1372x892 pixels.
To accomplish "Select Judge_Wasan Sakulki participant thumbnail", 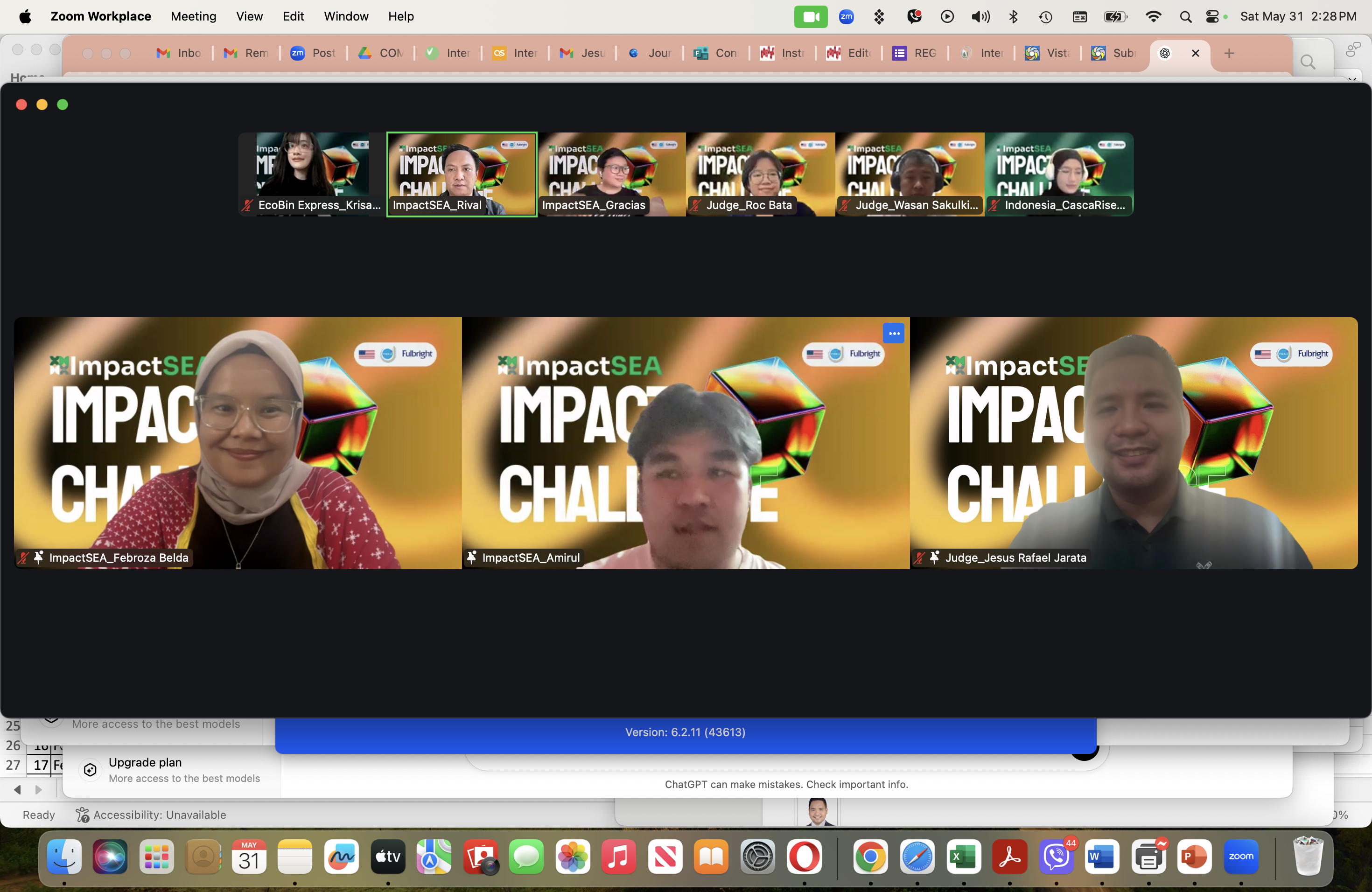I will [910, 174].
